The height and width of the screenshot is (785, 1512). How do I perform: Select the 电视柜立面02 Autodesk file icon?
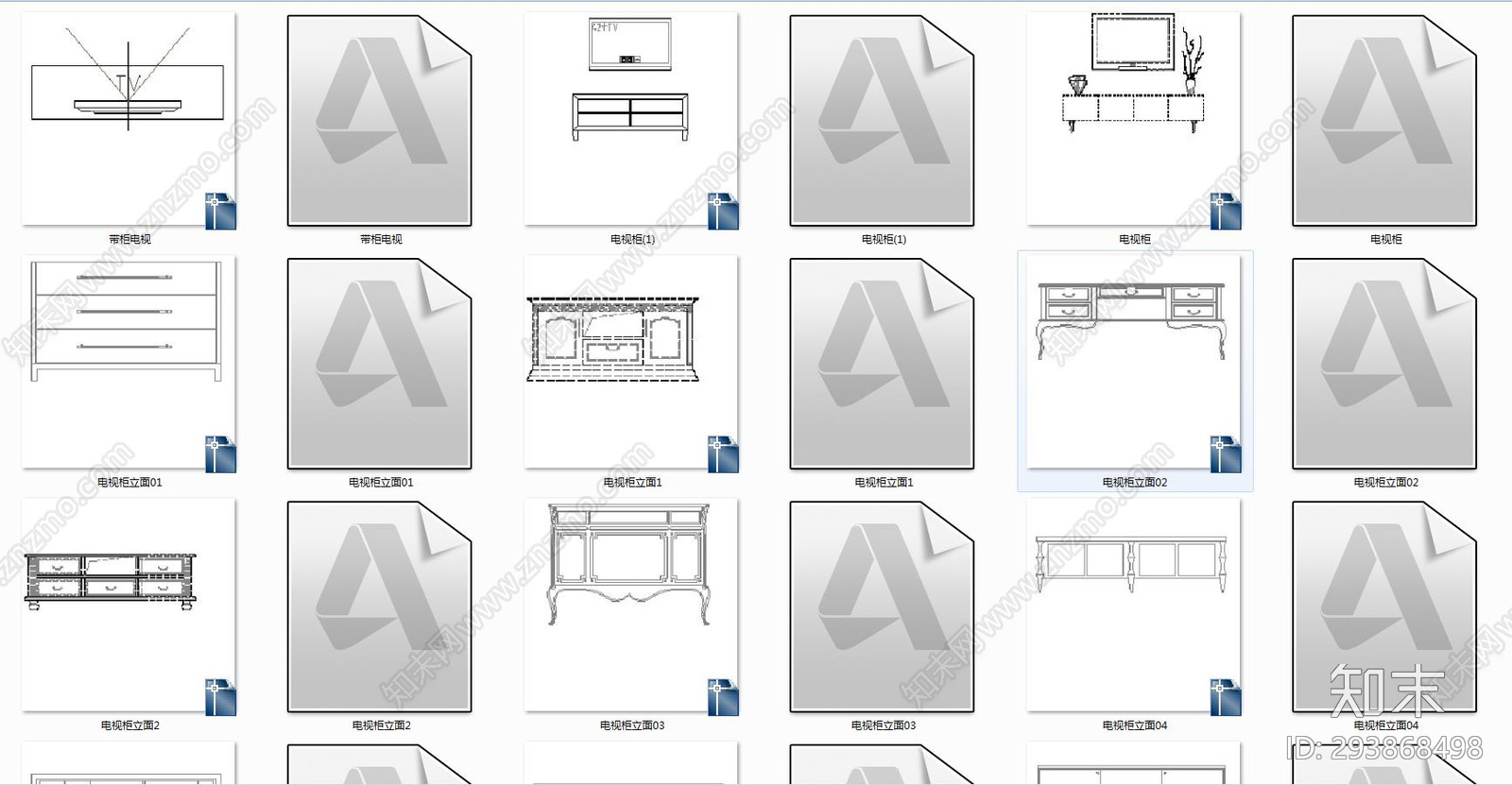click(1385, 363)
